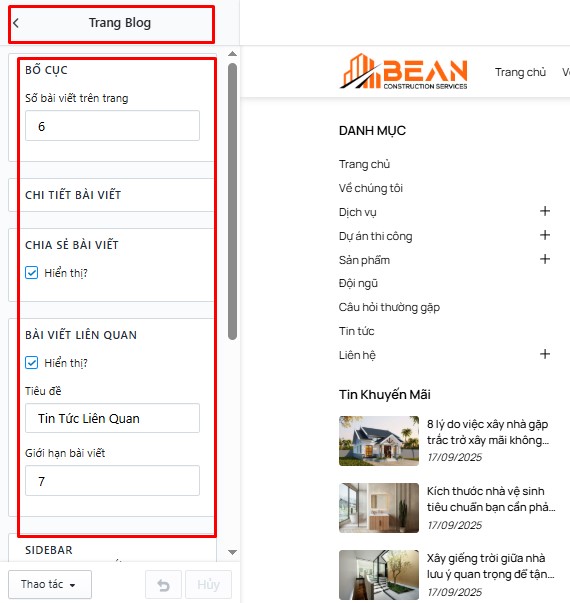Click the scrollbar down arrow
This screenshot has width=570, height=603.
pos(232,552)
